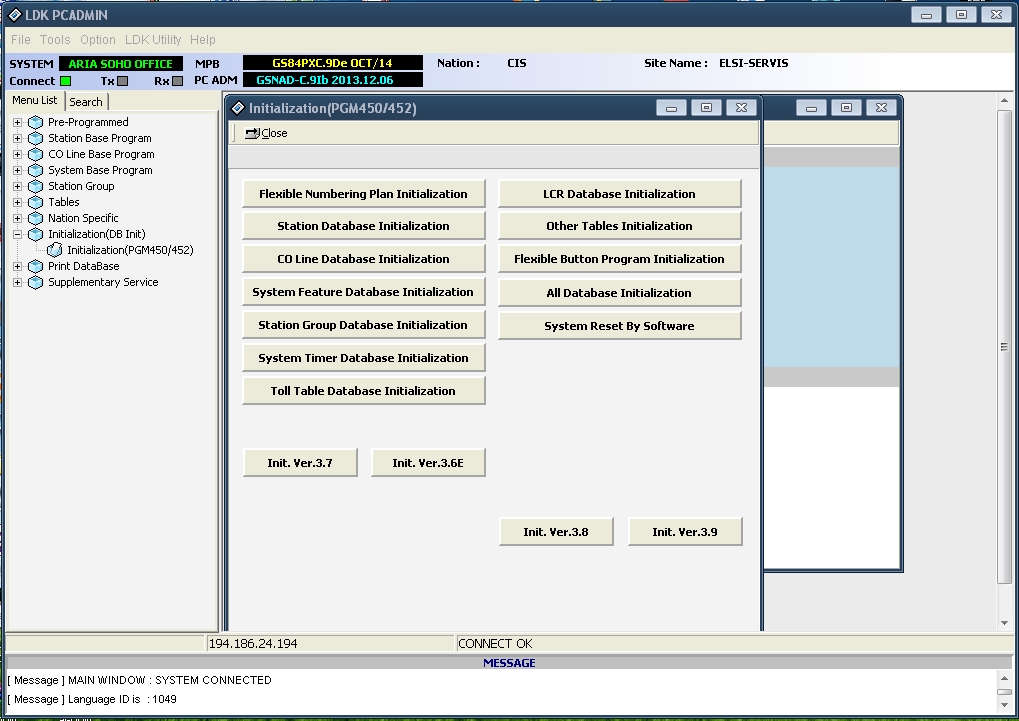Screen dimensions: 1019x721
Task: Click the main window vertical scrollbar down arrow
Action: (1005, 624)
